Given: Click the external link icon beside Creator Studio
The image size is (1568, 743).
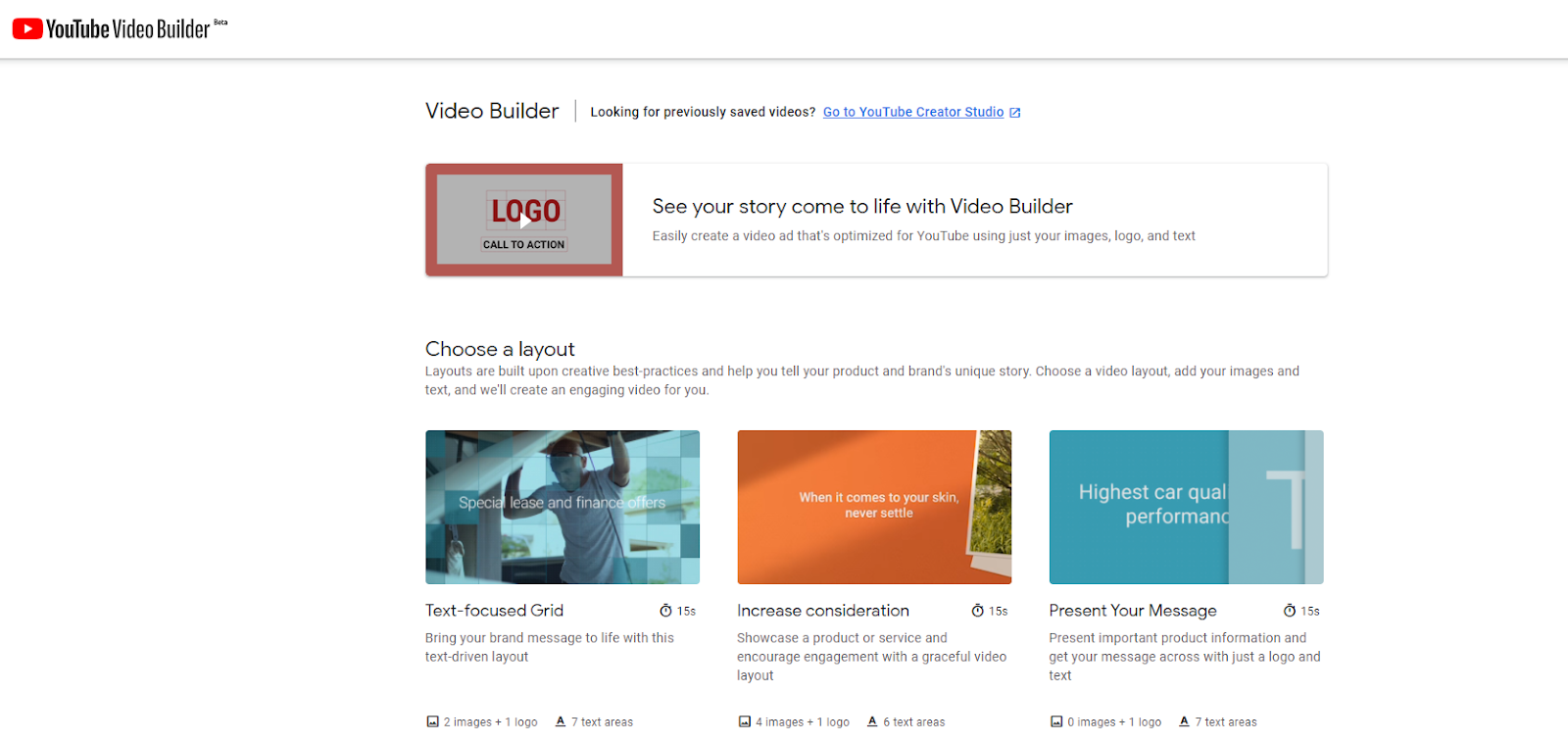Looking at the screenshot, I should click(1015, 113).
